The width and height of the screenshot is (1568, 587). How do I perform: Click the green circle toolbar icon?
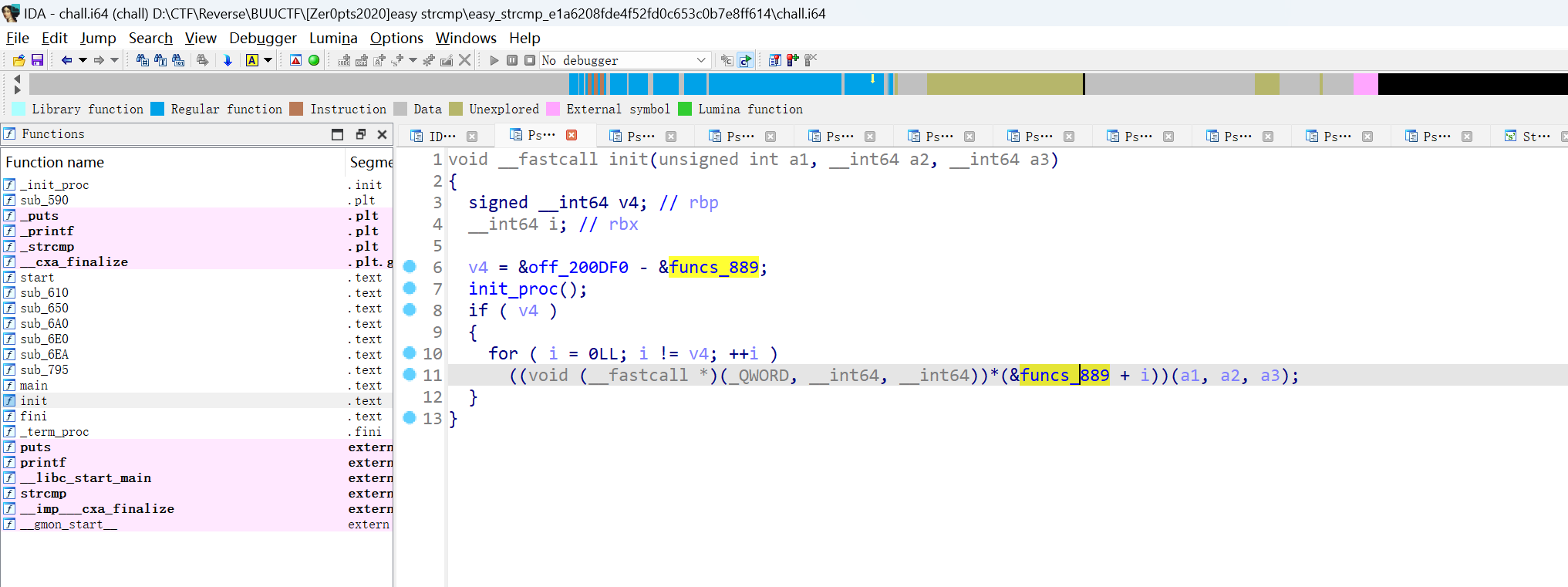[314, 60]
